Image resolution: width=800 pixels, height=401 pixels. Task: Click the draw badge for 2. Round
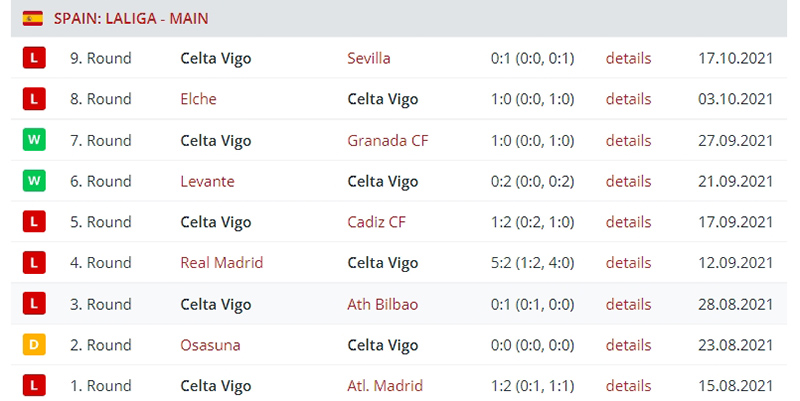click(34, 344)
